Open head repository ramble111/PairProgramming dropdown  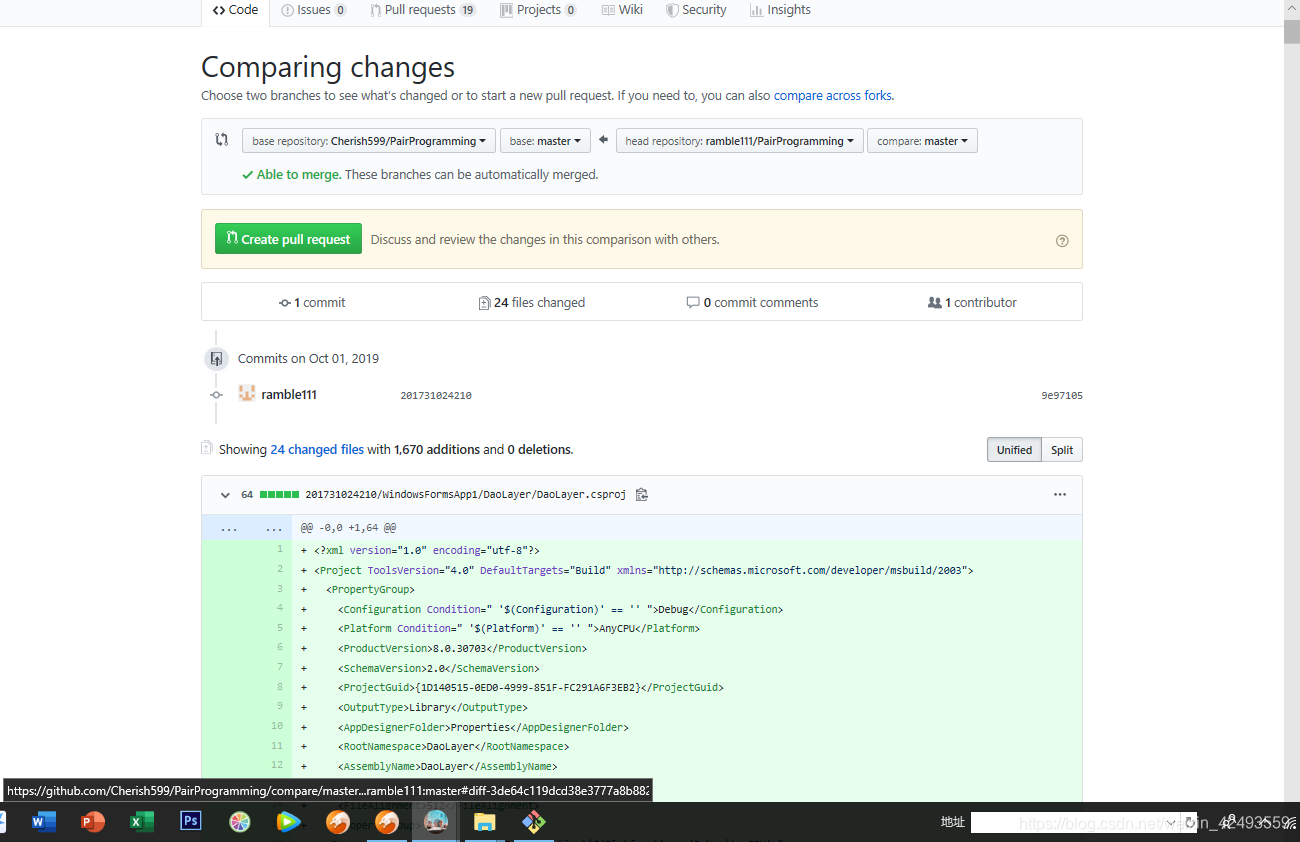(739, 141)
